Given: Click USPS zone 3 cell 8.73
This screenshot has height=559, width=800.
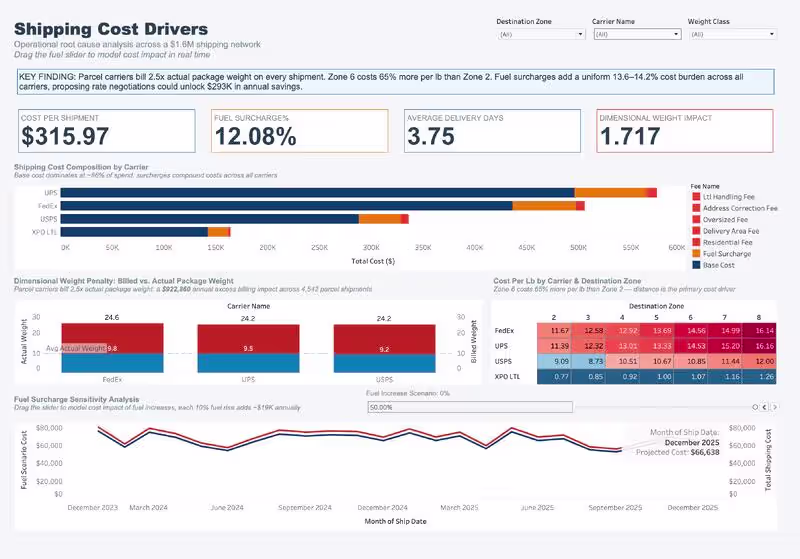Looking at the screenshot, I should coord(588,361).
